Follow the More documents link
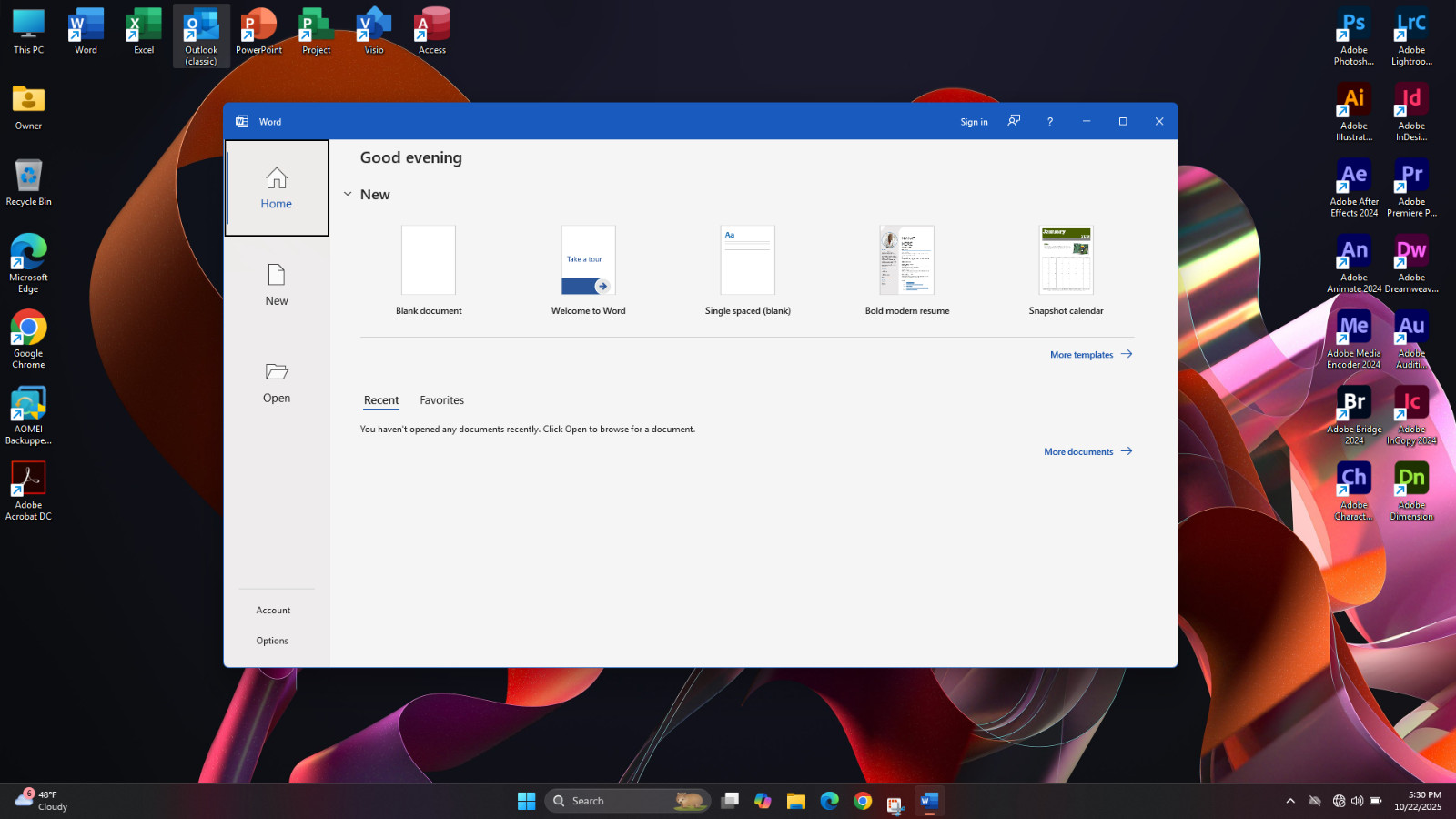The height and width of the screenshot is (819, 1456). click(1088, 451)
